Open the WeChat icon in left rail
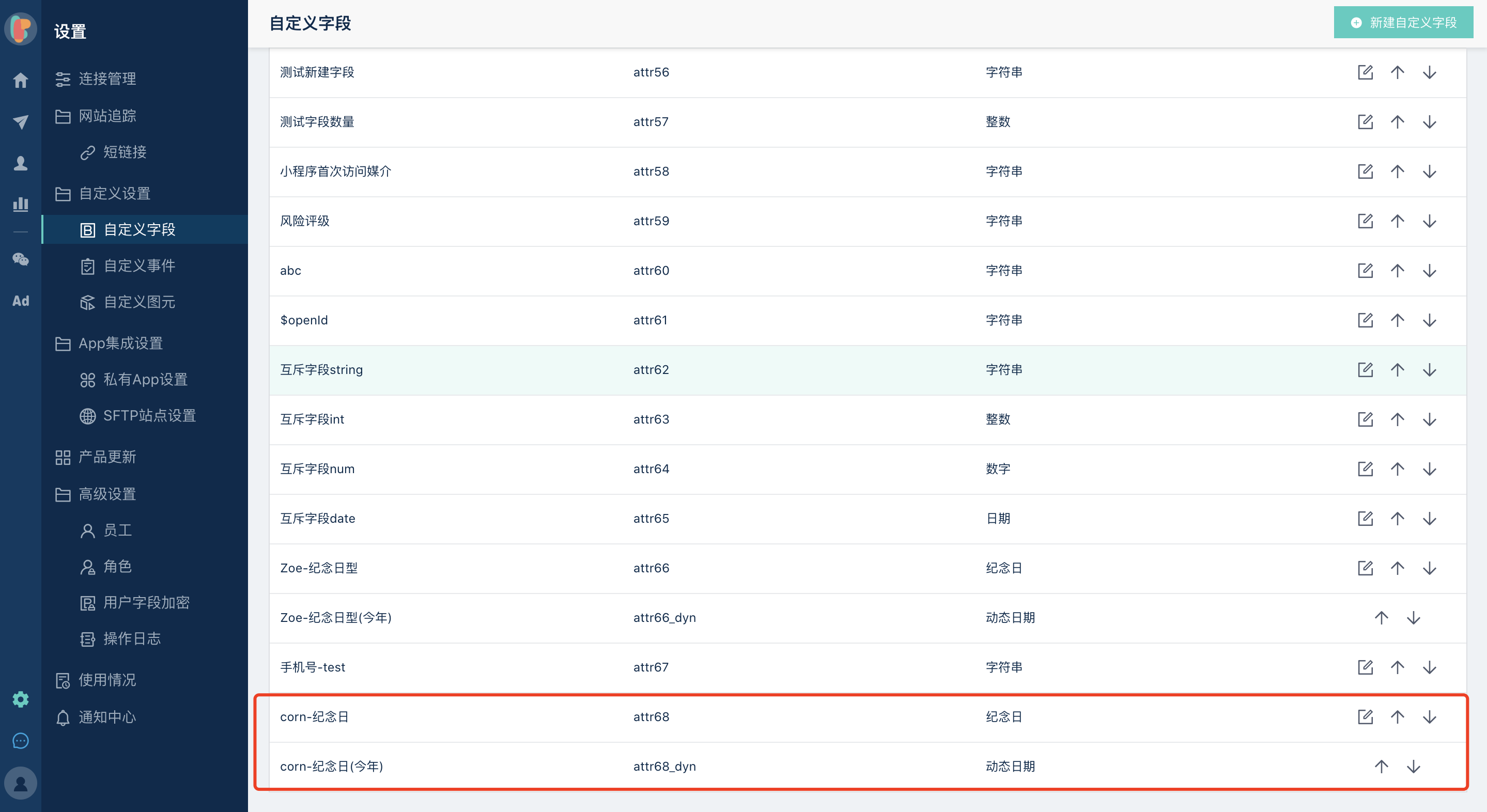Image resolution: width=1487 pixels, height=812 pixels. [x=21, y=259]
